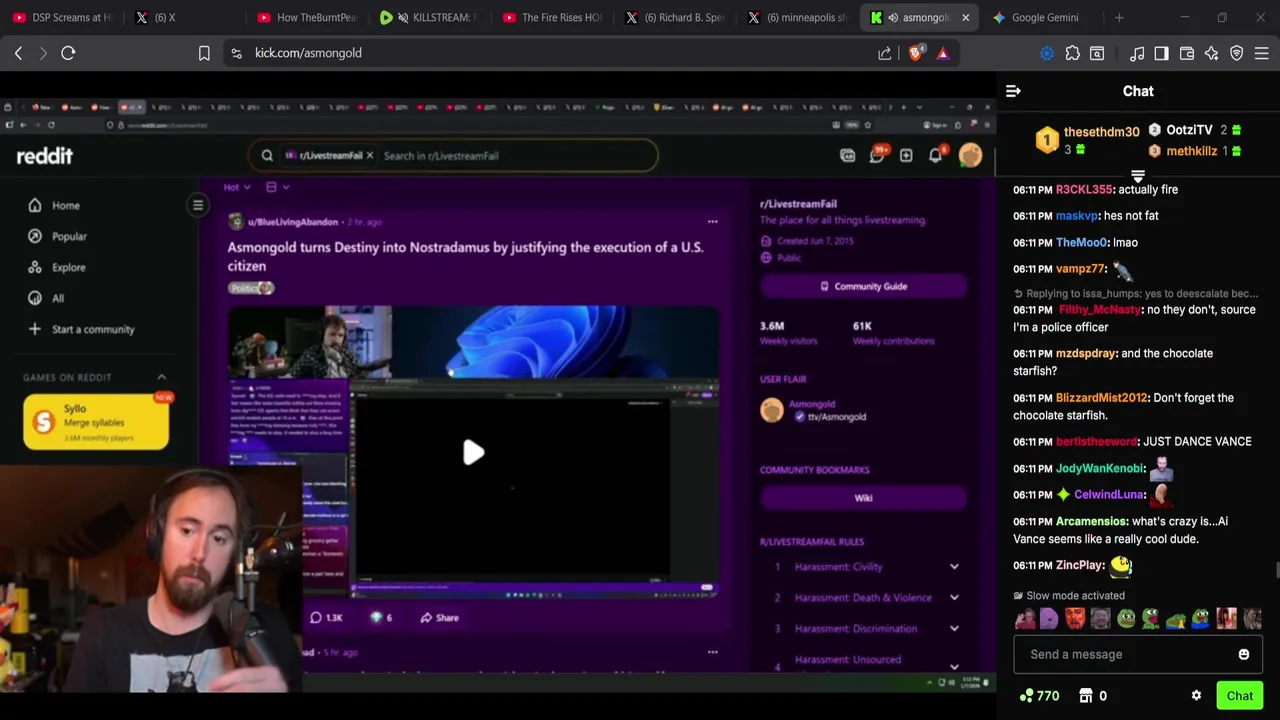Open post options three-dot menu

pyautogui.click(x=712, y=222)
